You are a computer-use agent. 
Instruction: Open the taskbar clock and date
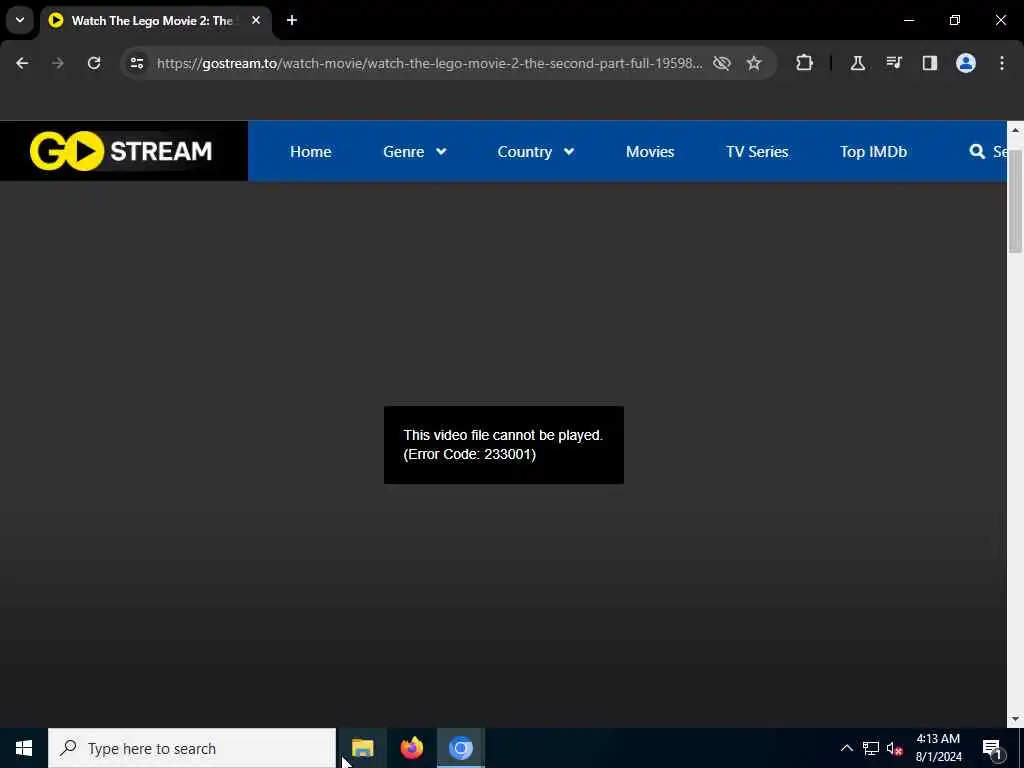pyautogui.click(x=938, y=748)
